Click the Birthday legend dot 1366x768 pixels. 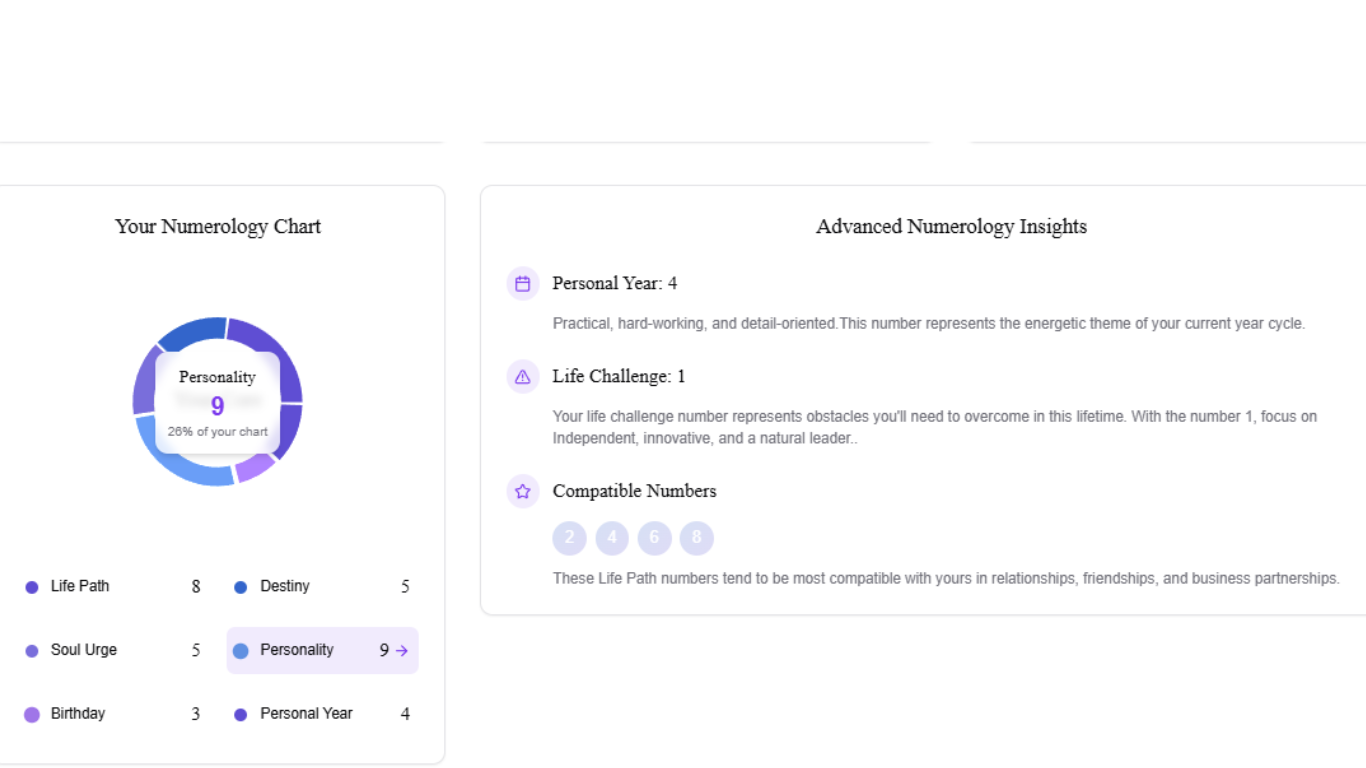pyautogui.click(x=32, y=714)
